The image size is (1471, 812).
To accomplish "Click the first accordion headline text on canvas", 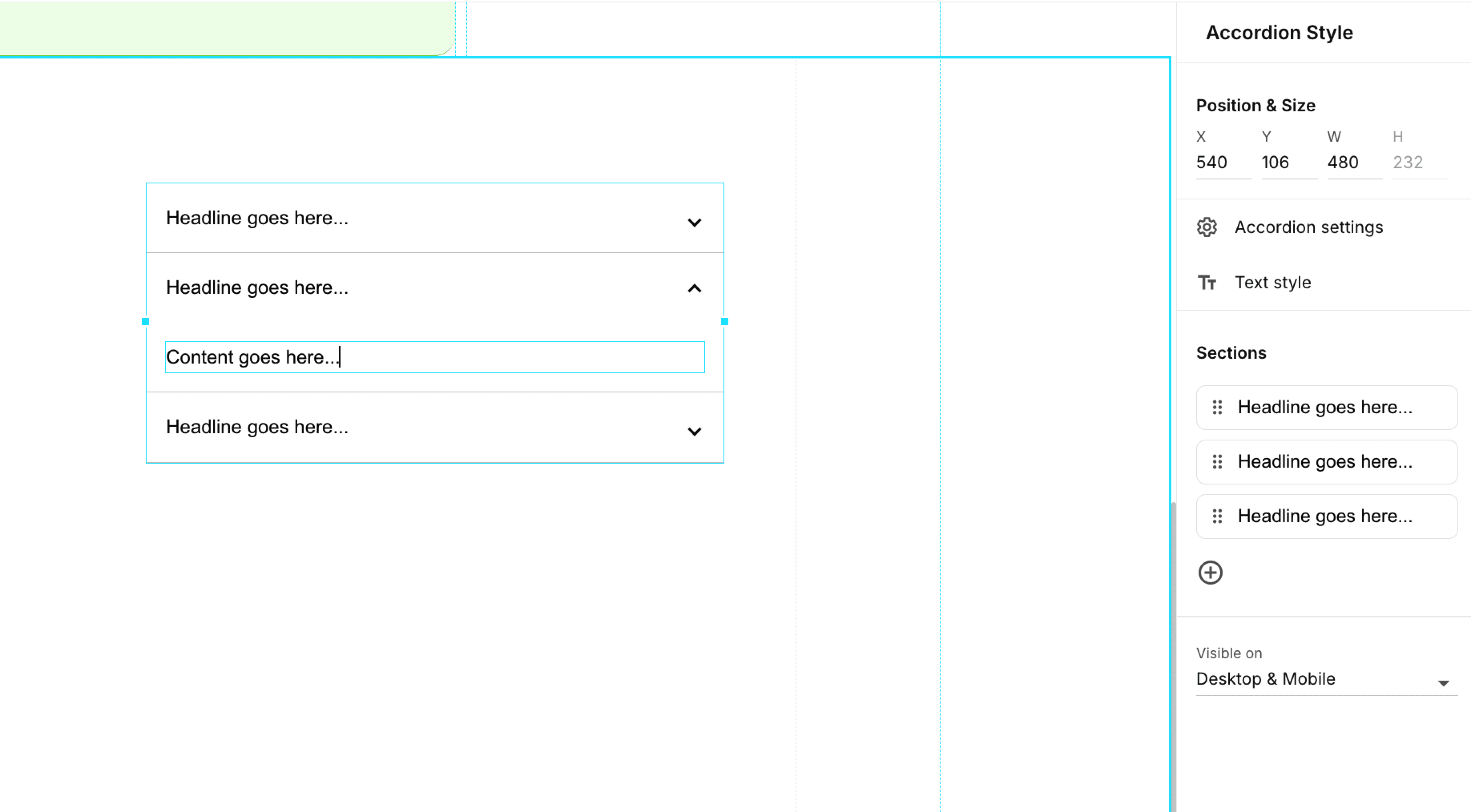I will click(x=257, y=218).
